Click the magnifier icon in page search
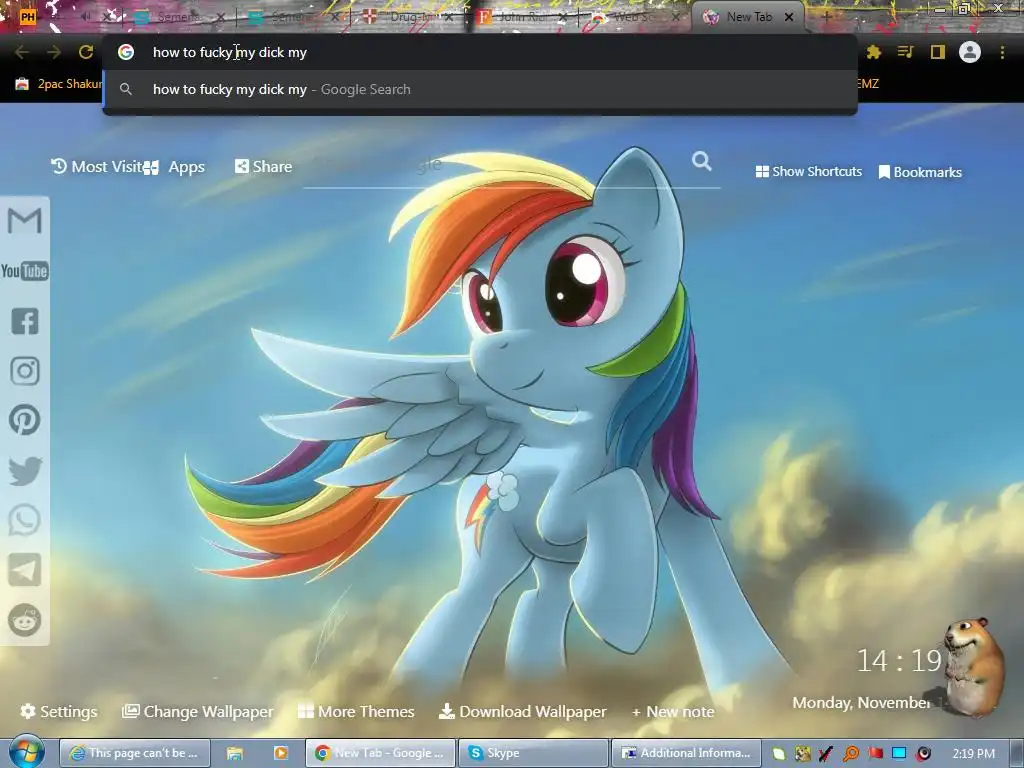The height and width of the screenshot is (768, 1024). 701,161
